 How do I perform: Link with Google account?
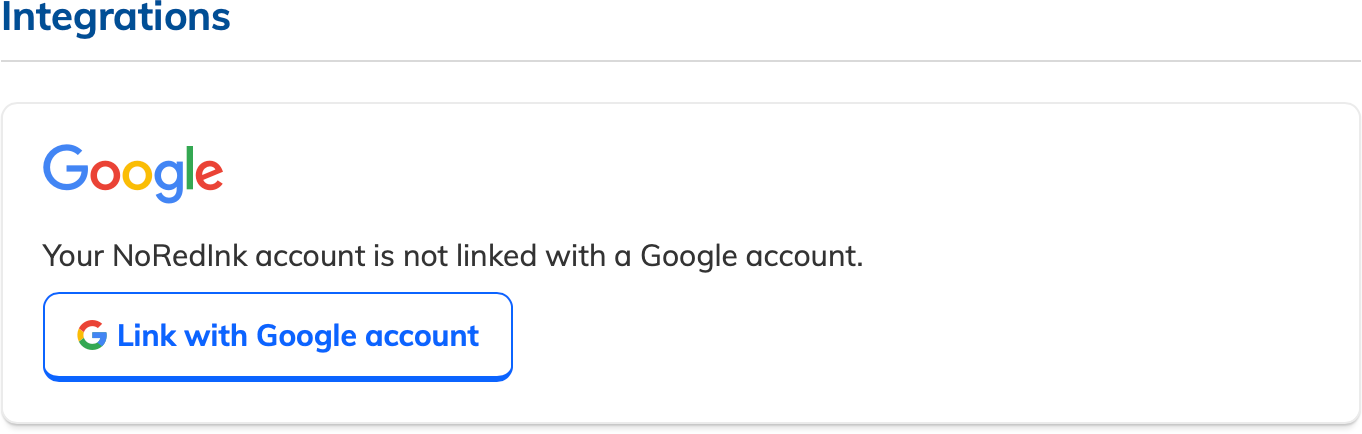pyautogui.click(x=278, y=337)
